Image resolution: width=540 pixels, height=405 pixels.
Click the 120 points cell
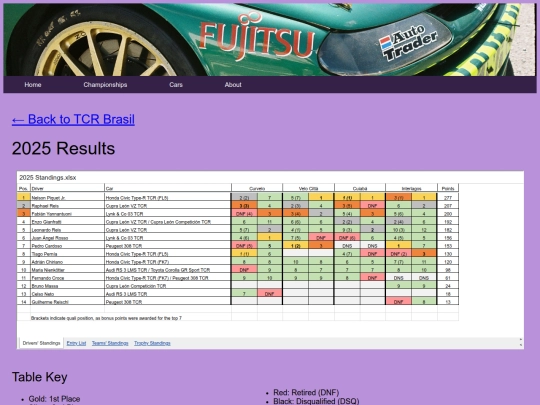coord(448,262)
